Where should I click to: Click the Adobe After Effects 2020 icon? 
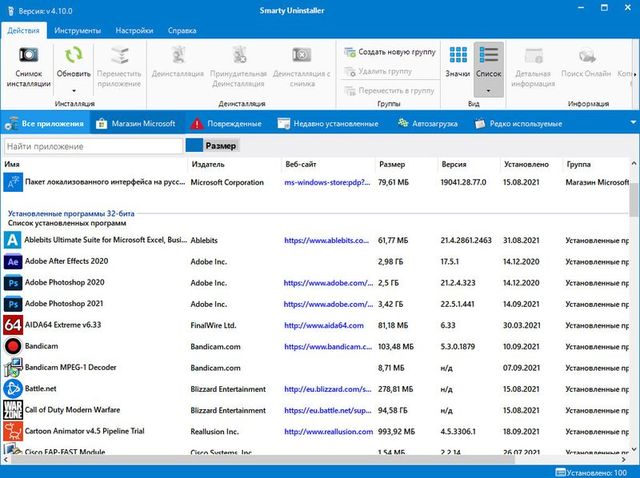click(13, 261)
